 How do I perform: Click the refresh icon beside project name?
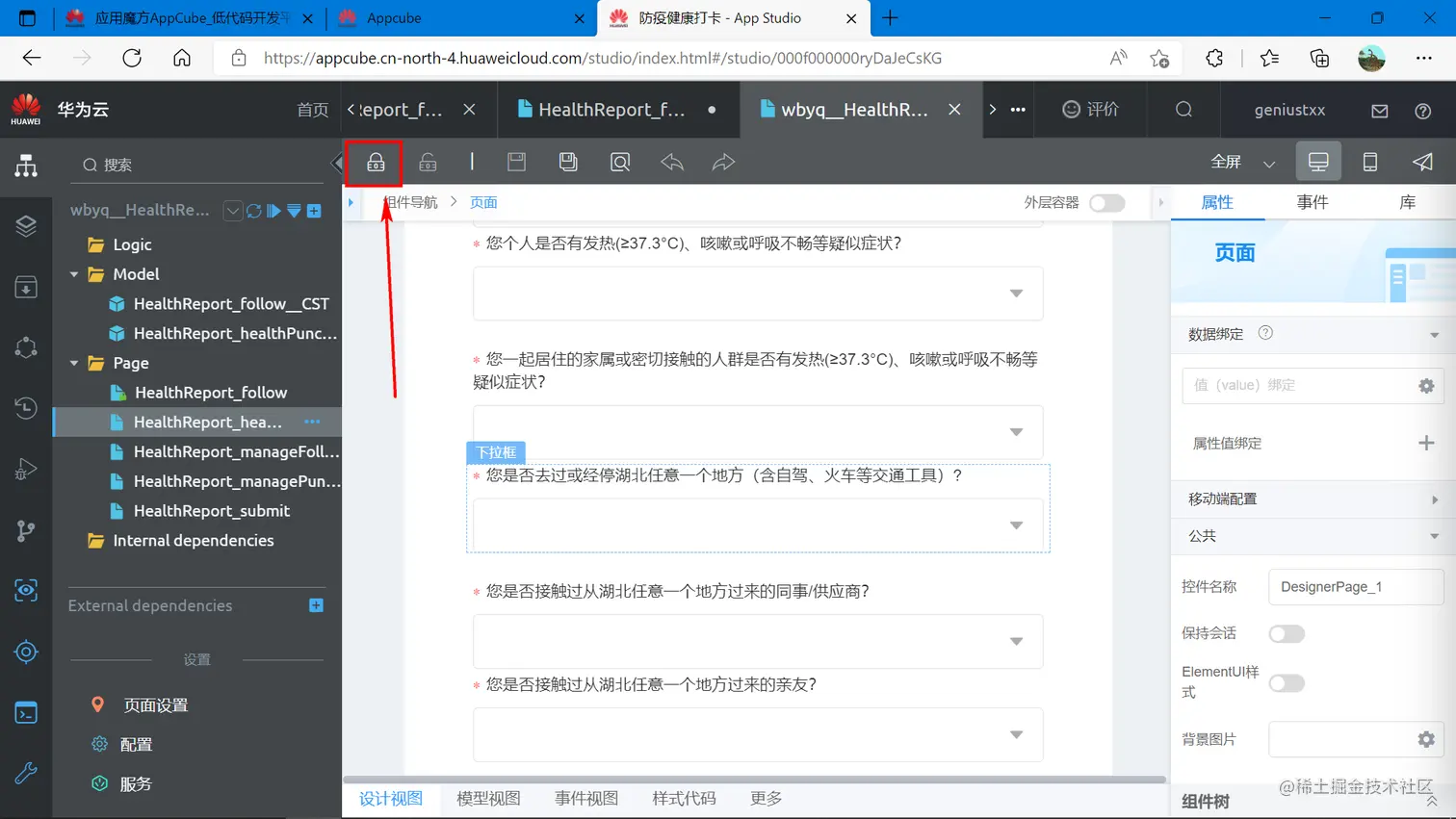tap(254, 211)
